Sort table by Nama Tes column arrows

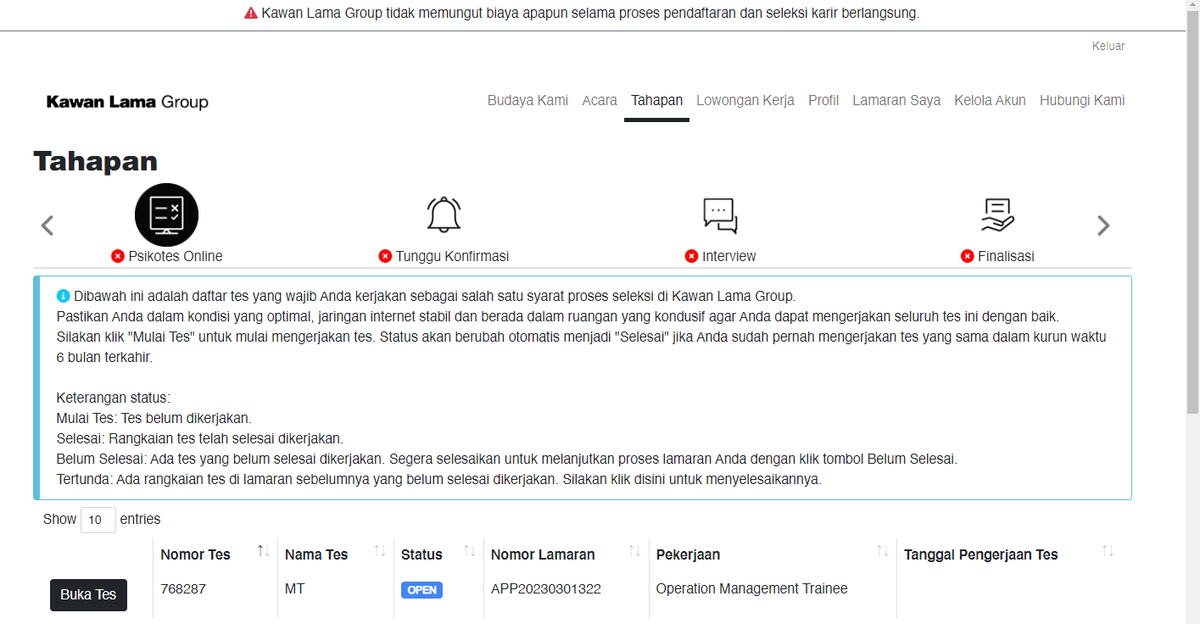click(x=380, y=551)
